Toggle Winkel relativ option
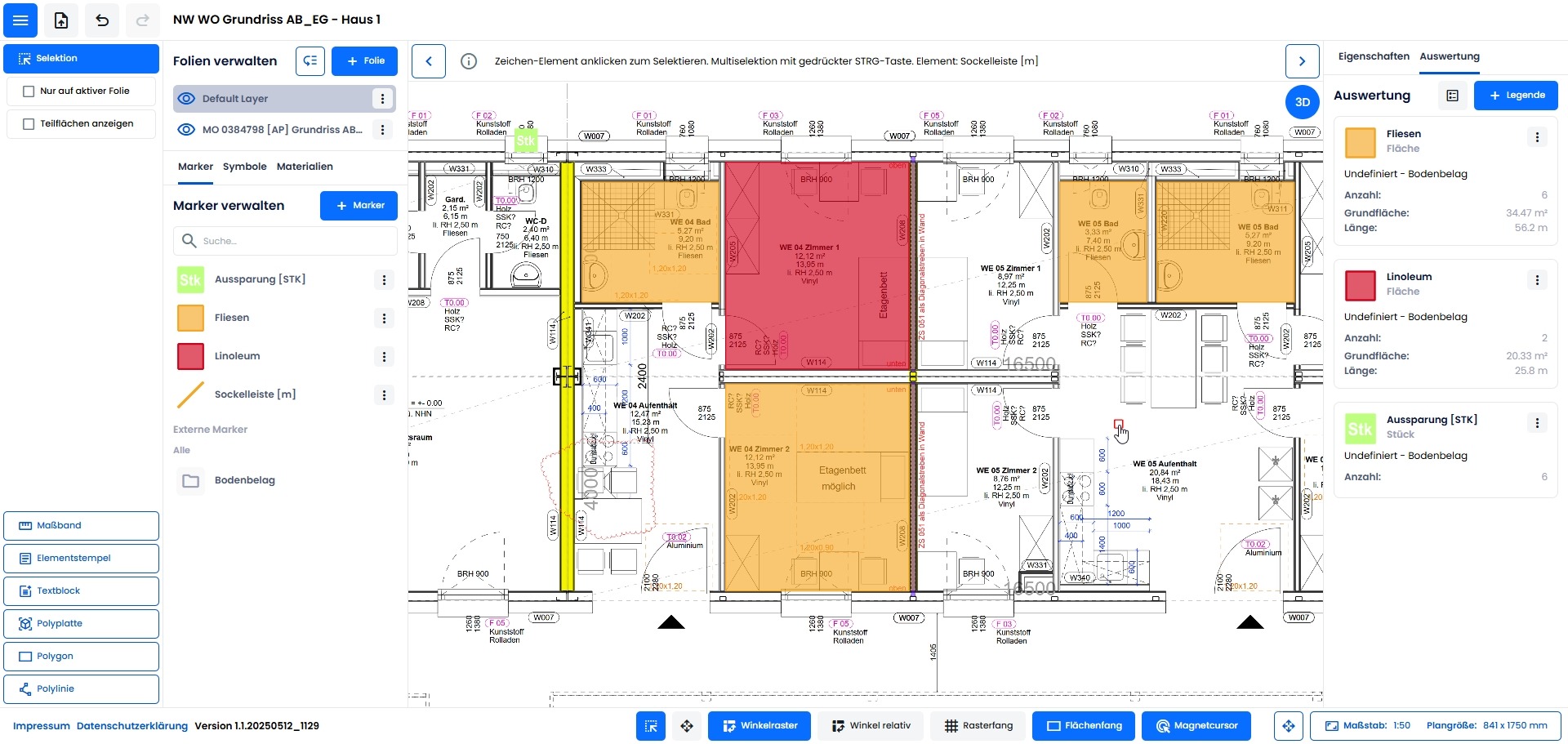The height and width of the screenshot is (744, 1568). pyautogui.click(x=871, y=726)
